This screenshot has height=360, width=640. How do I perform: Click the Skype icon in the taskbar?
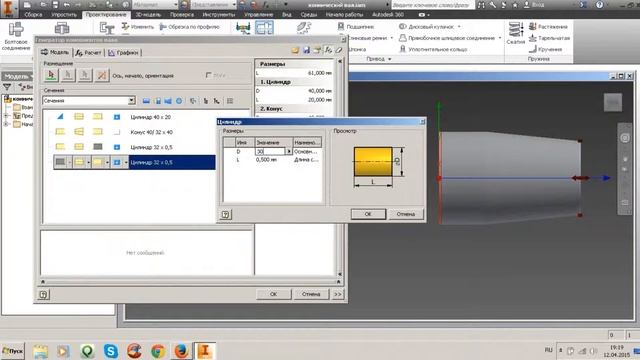pos(111,351)
